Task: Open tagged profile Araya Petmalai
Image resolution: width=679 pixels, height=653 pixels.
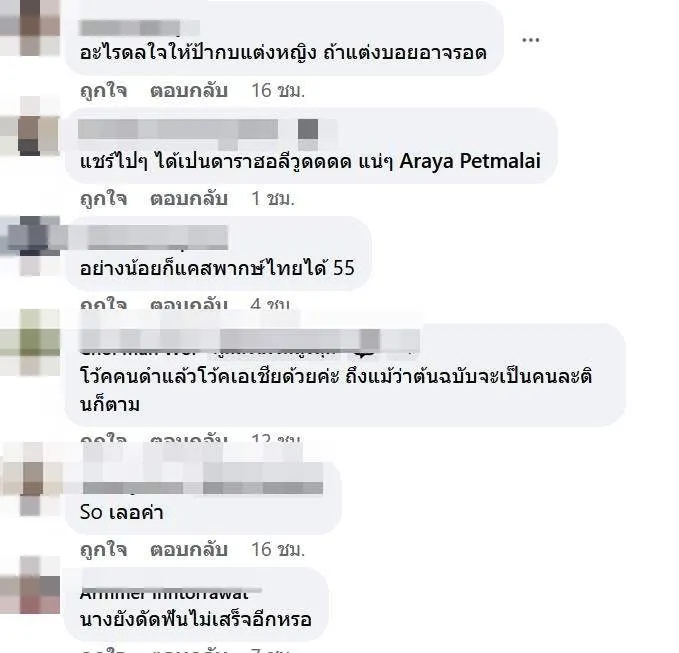Action: [x=470, y=161]
